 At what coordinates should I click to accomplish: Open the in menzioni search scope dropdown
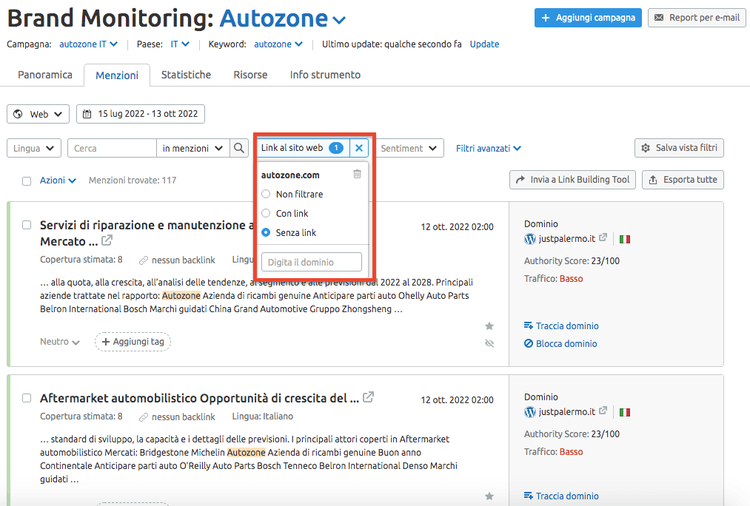click(193, 148)
